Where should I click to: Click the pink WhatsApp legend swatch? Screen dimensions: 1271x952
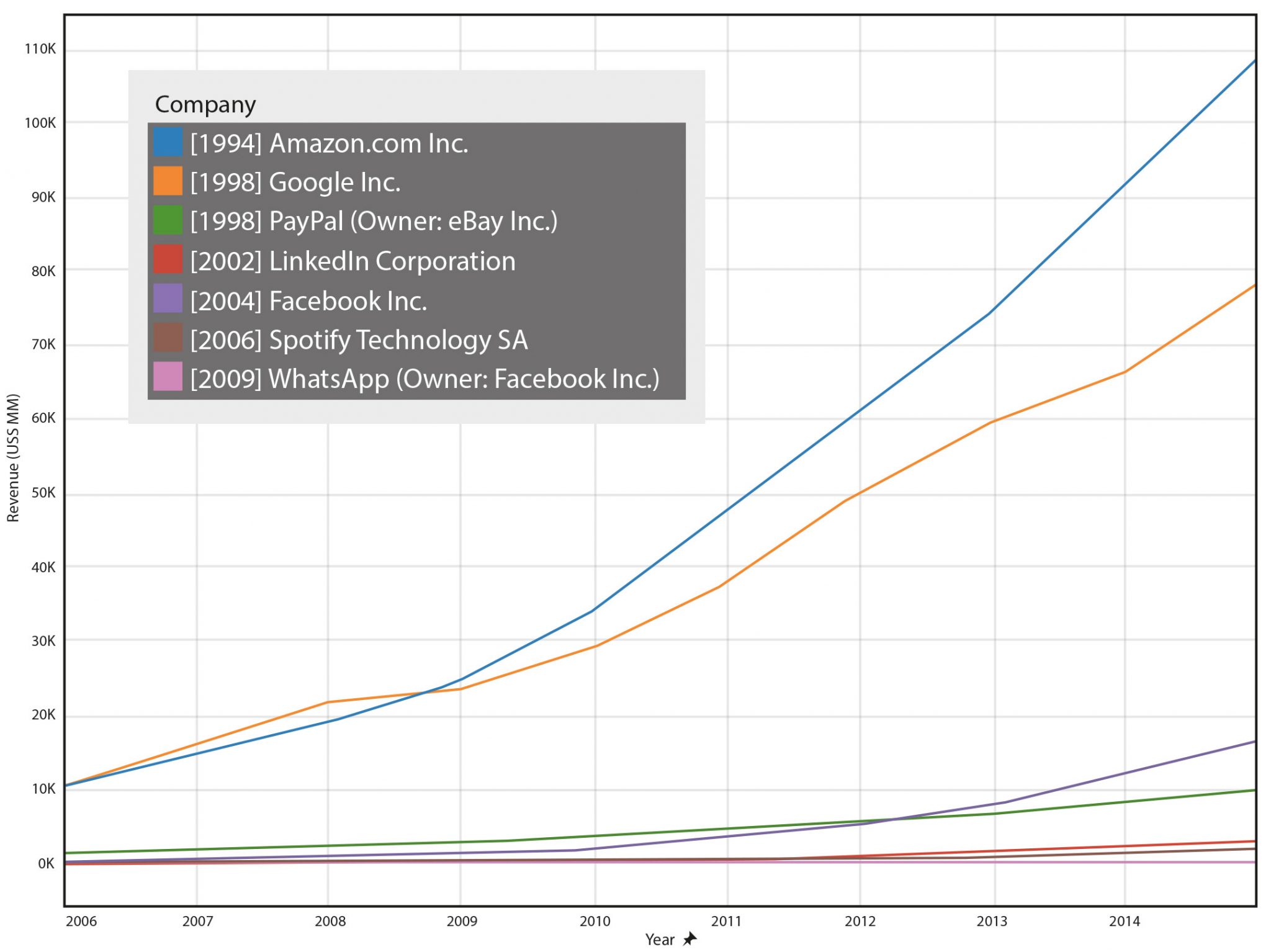(x=168, y=377)
